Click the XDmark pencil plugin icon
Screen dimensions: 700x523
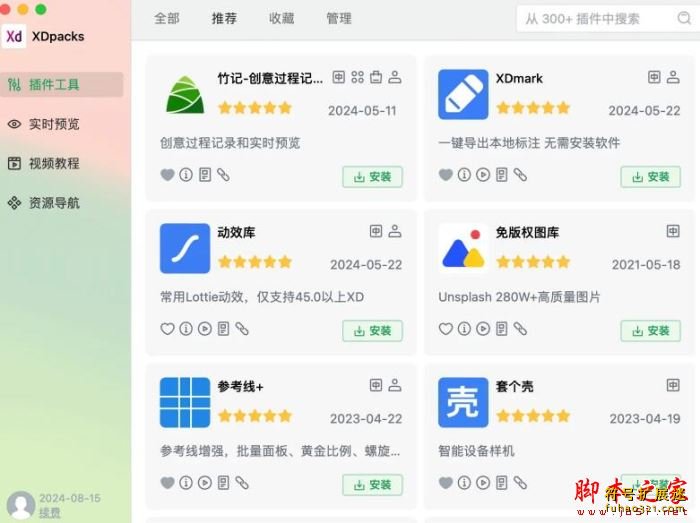(x=463, y=94)
